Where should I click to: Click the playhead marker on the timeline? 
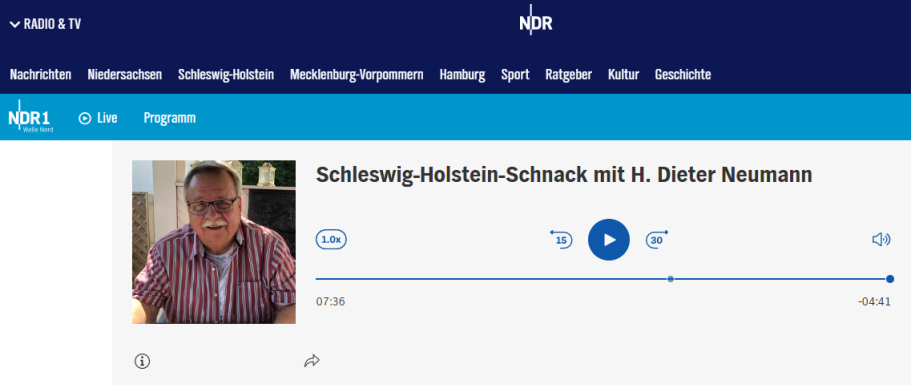coord(670,279)
